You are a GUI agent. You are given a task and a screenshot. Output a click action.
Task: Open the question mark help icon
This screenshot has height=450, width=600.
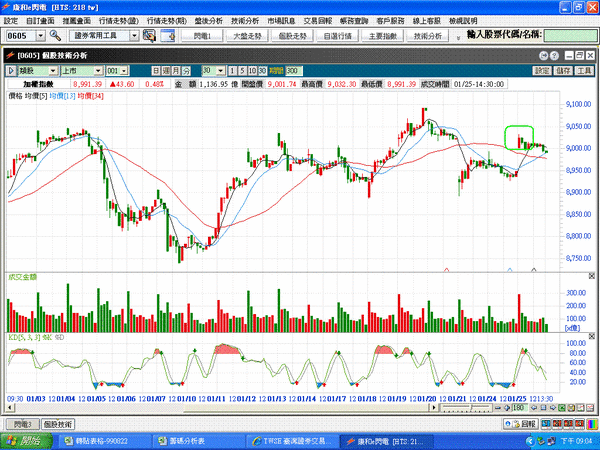pos(554,56)
